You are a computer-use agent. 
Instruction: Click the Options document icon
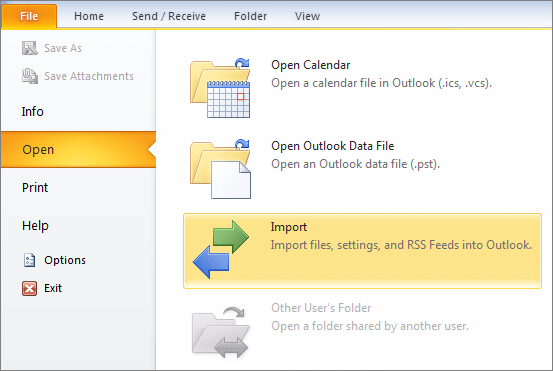click(x=30, y=260)
